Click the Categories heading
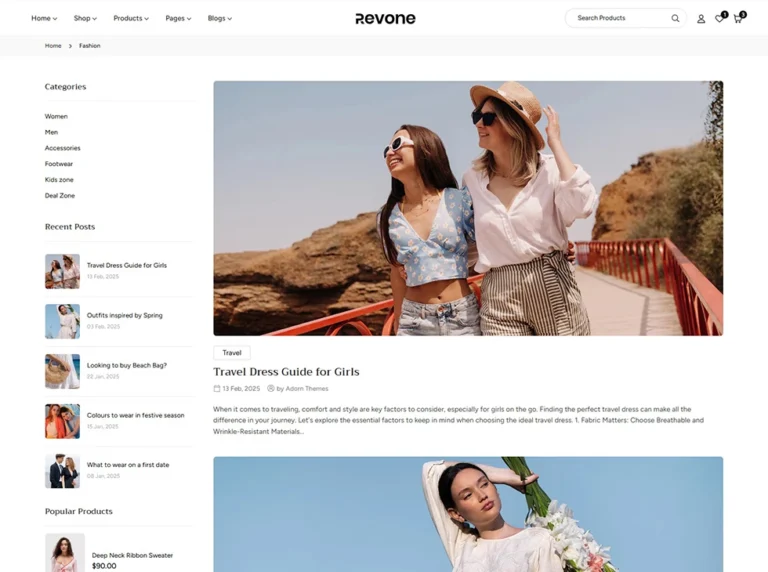The width and height of the screenshot is (768, 572). pos(65,87)
